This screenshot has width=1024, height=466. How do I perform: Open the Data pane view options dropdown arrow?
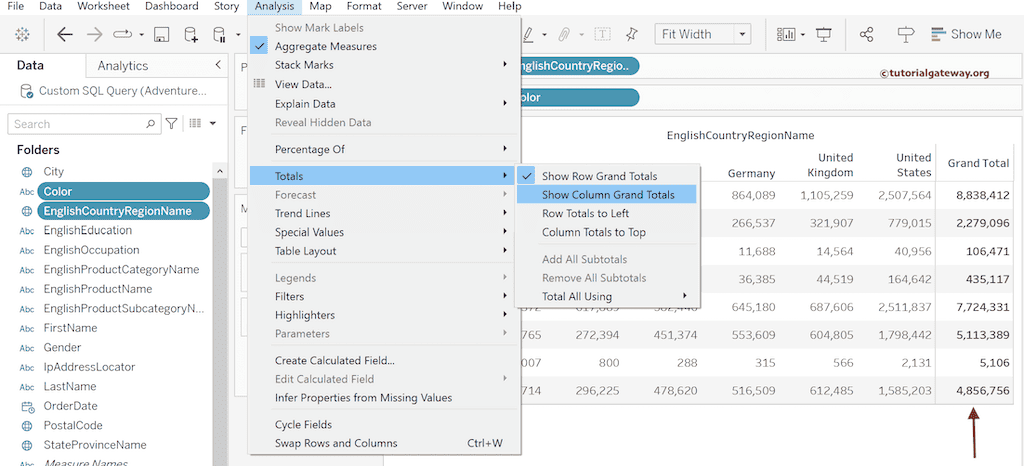click(213, 123)
